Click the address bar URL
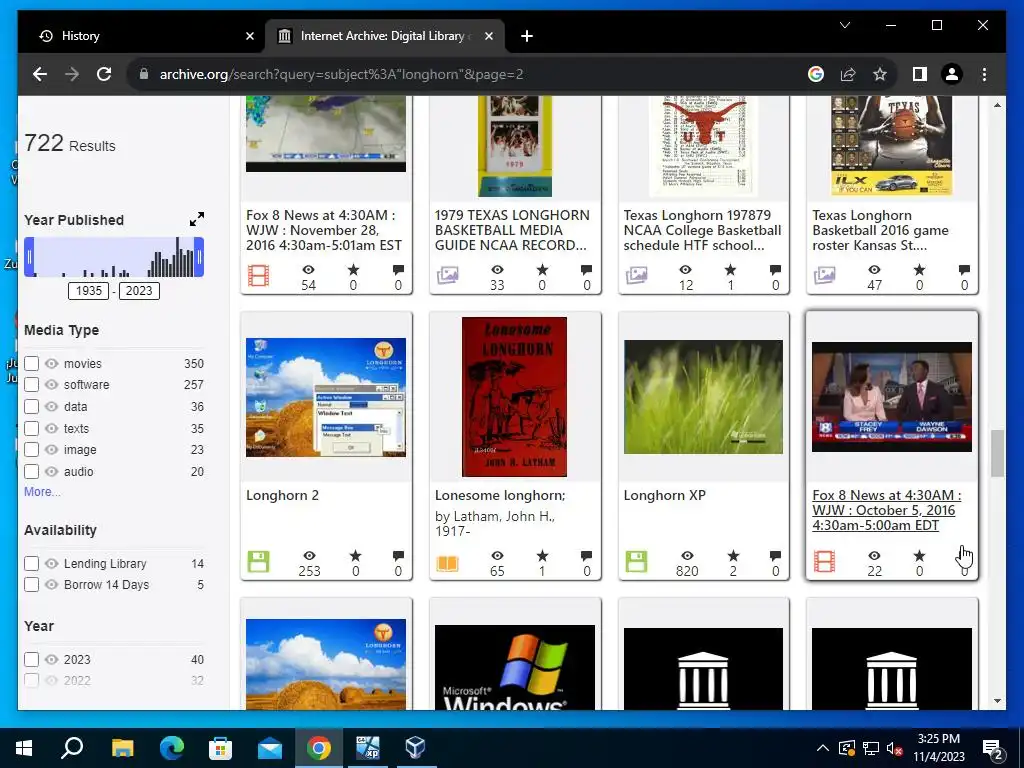The width and height of the screenshot is (1024, 768). pyautogui.click(x=342, y=74)
